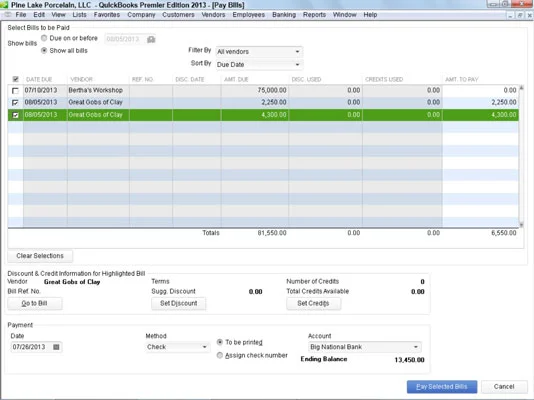Screen dimensions: 534x400
Task: Open the Window menu
Action: pos(344,15)
